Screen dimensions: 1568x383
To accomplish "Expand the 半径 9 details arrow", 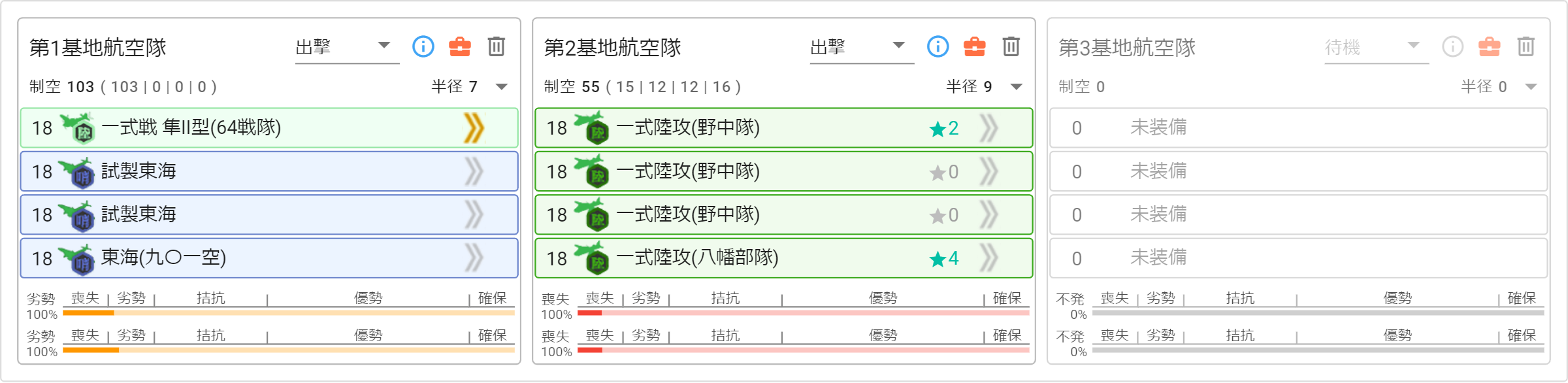I will [x=1017, y=87].
